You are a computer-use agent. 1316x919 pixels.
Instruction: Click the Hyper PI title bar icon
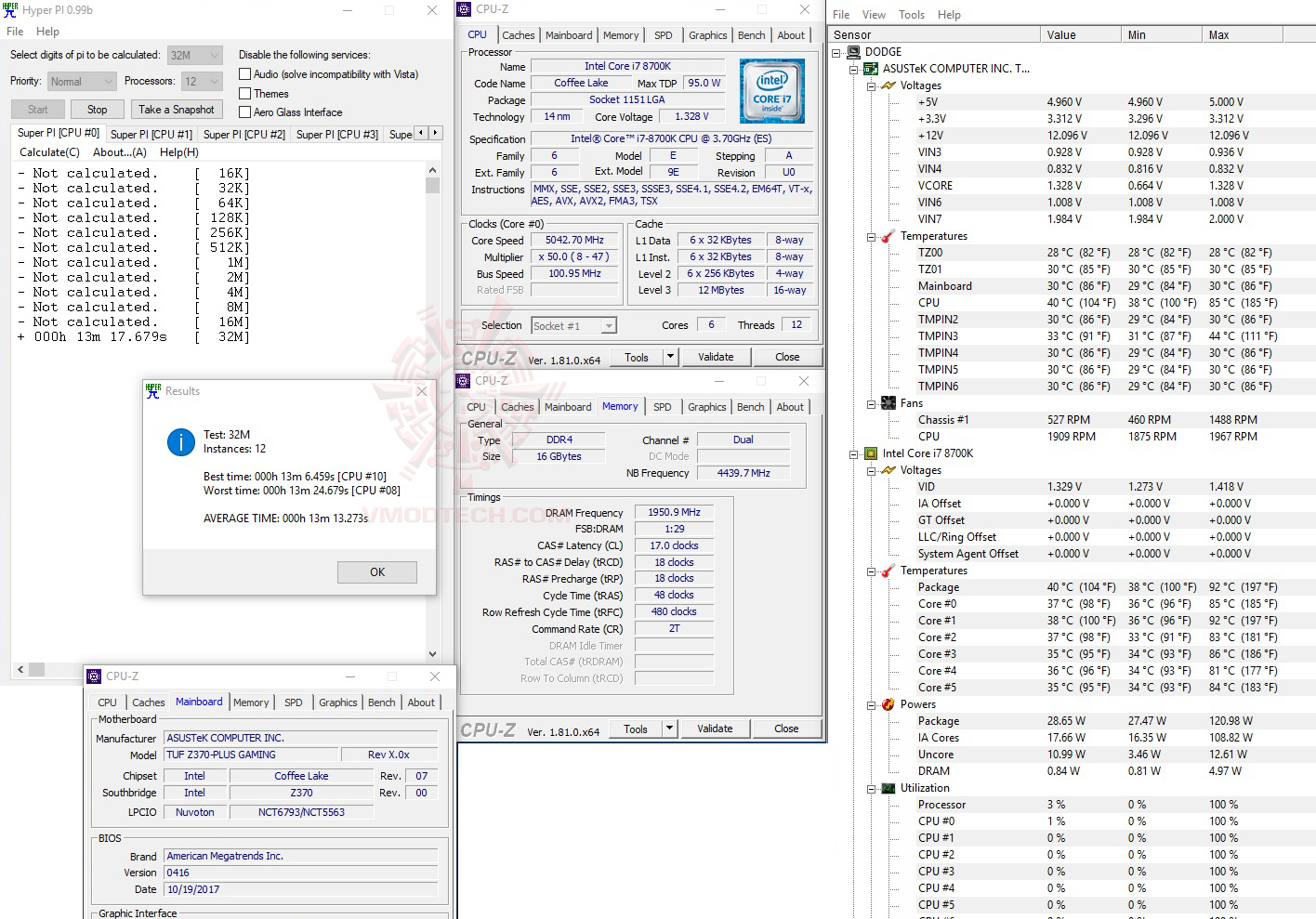[x=10, y=10]
